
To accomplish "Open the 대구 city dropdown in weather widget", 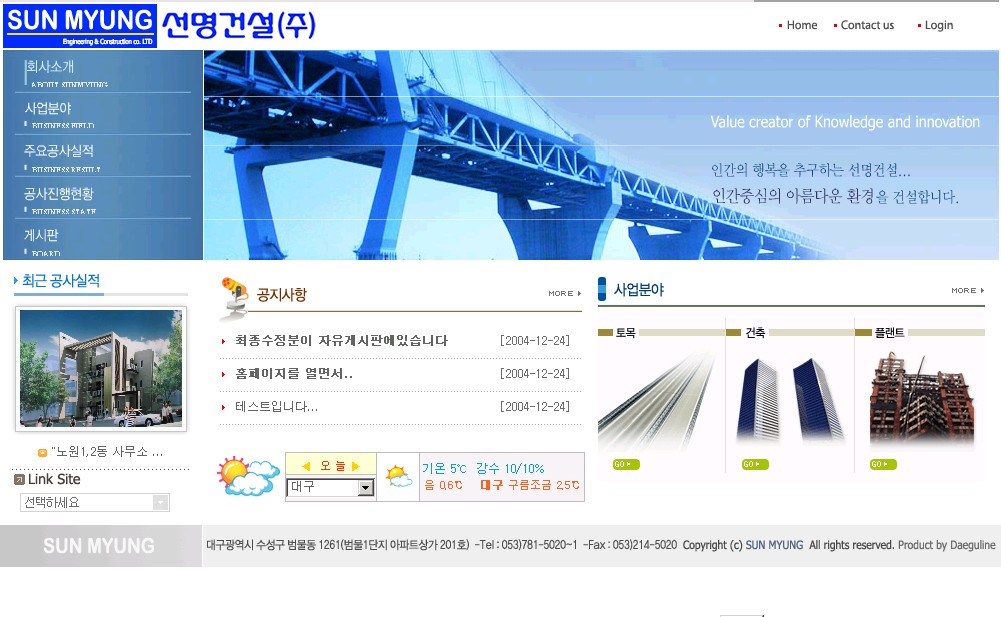I will click(330, 487).
